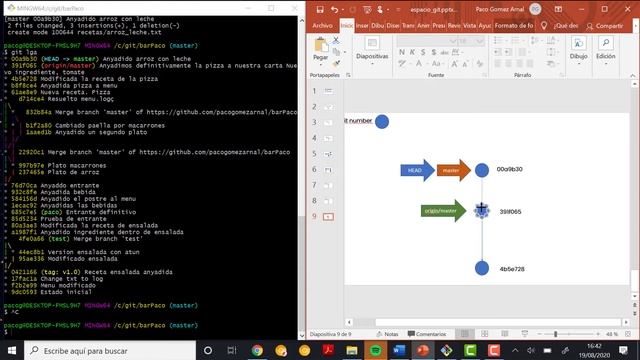Collapse the ribbon with the chevron
Screen dimensions: 640x360
tap(633, 75)
